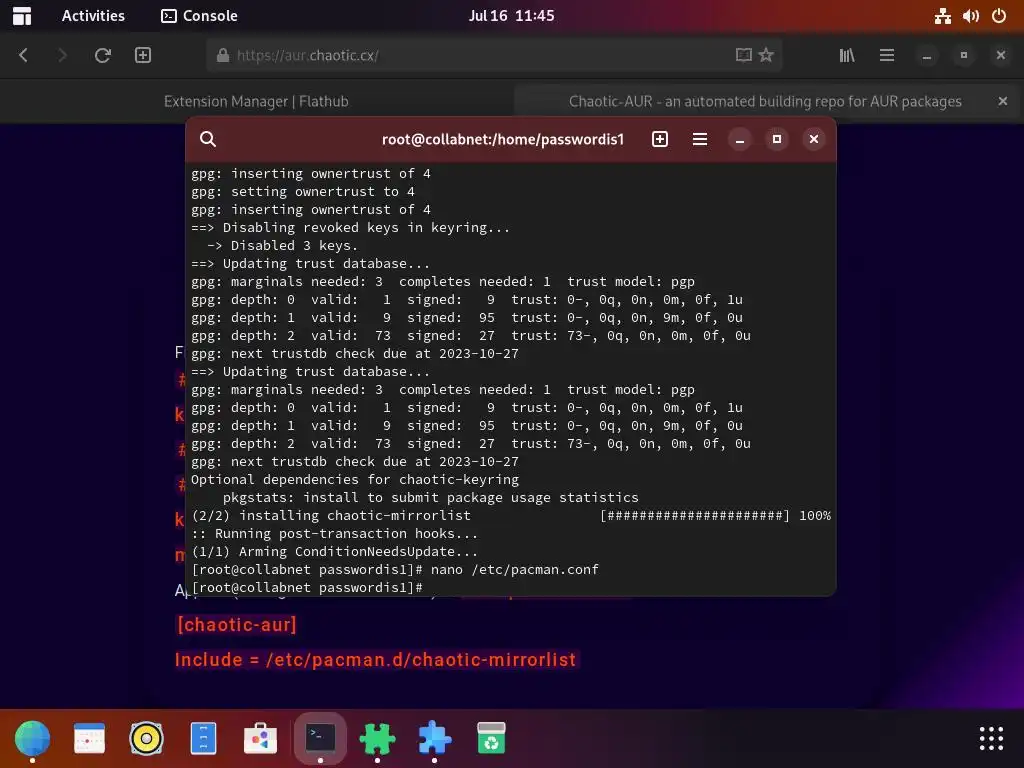Go back in the browser

click(24, 56)
